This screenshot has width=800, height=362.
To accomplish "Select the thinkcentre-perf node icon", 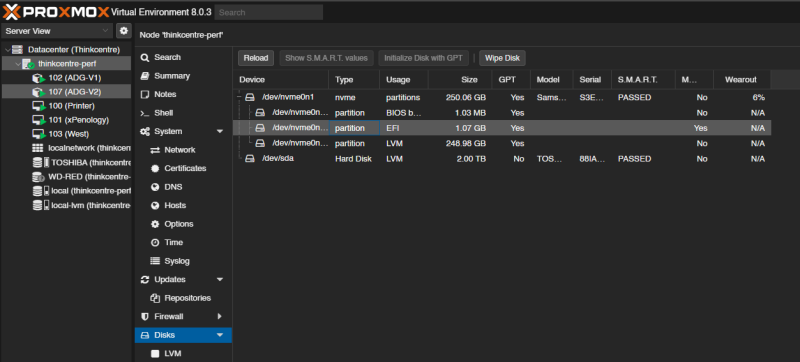I will tap(29, 64).
